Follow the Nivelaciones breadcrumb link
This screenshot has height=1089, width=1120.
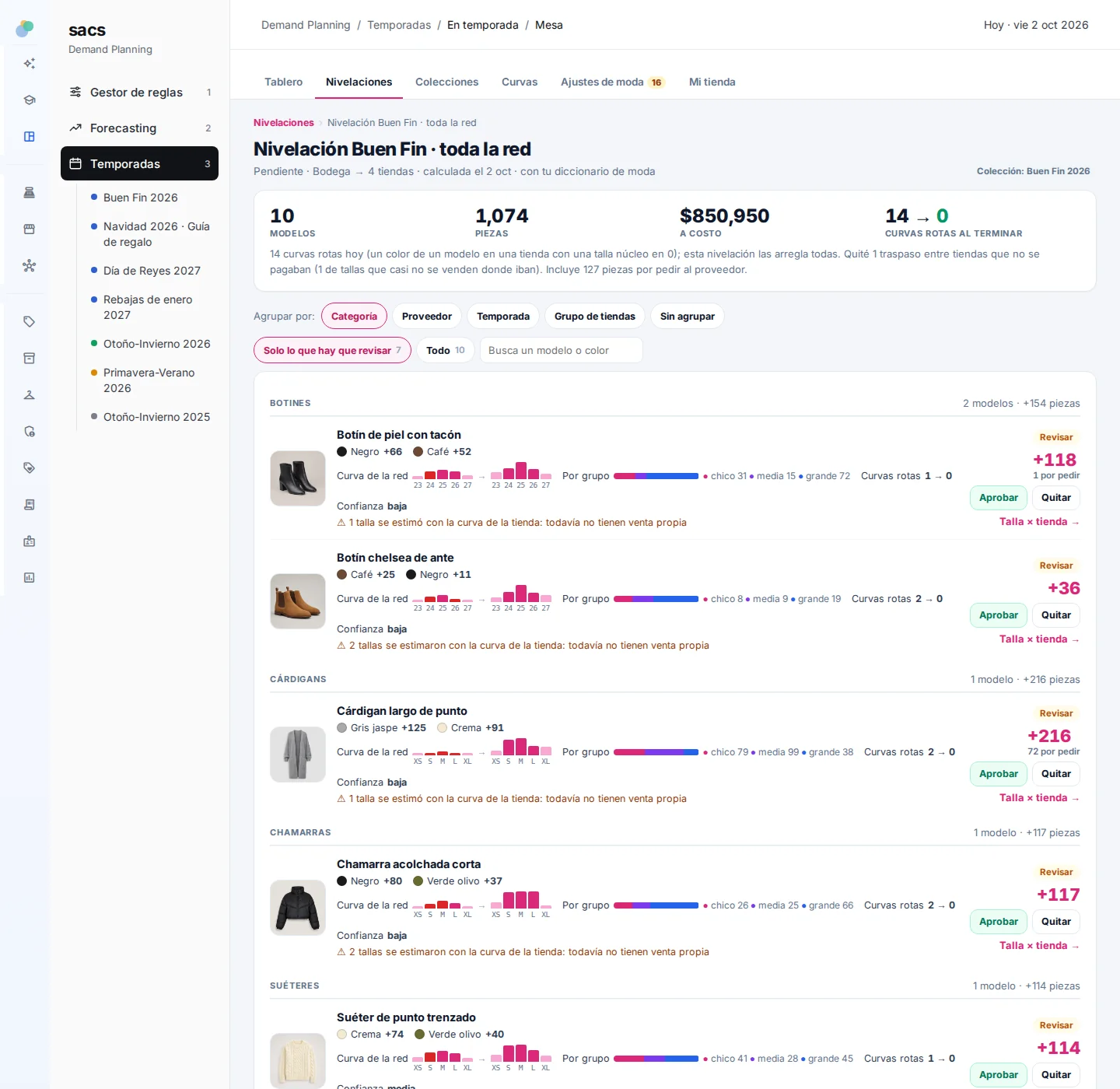[284, 123]
